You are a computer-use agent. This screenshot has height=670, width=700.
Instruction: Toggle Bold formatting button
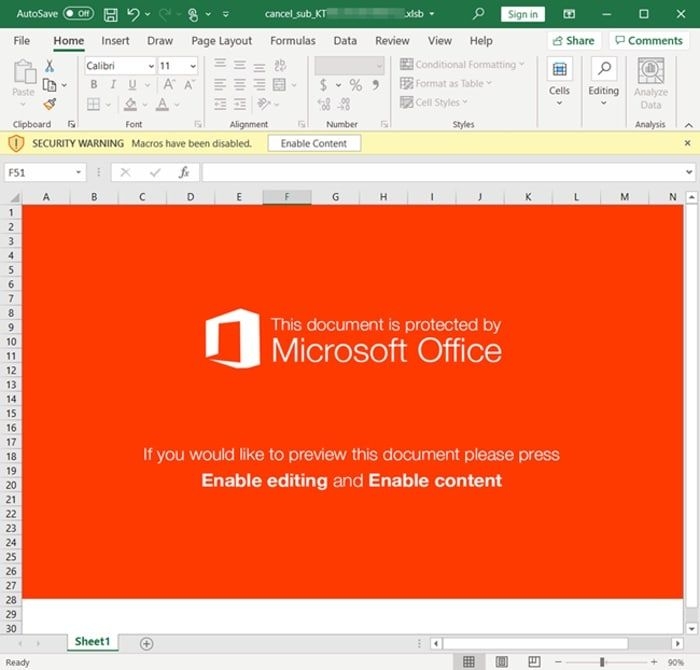point(94,84)
